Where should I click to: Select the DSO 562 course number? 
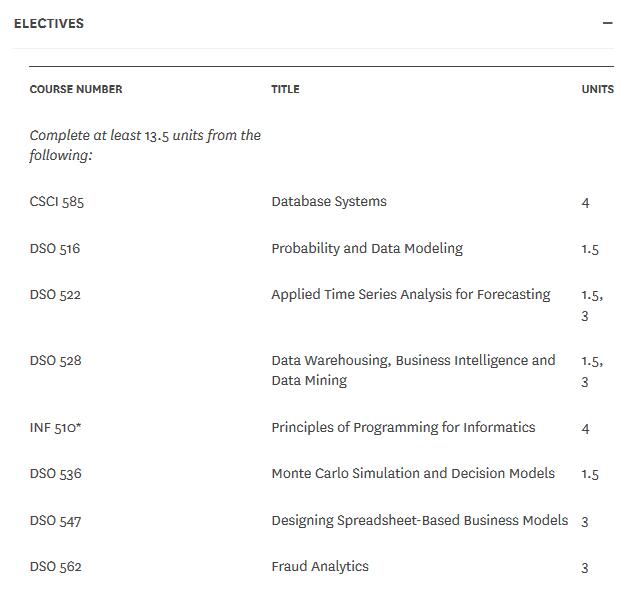(55, 567)
